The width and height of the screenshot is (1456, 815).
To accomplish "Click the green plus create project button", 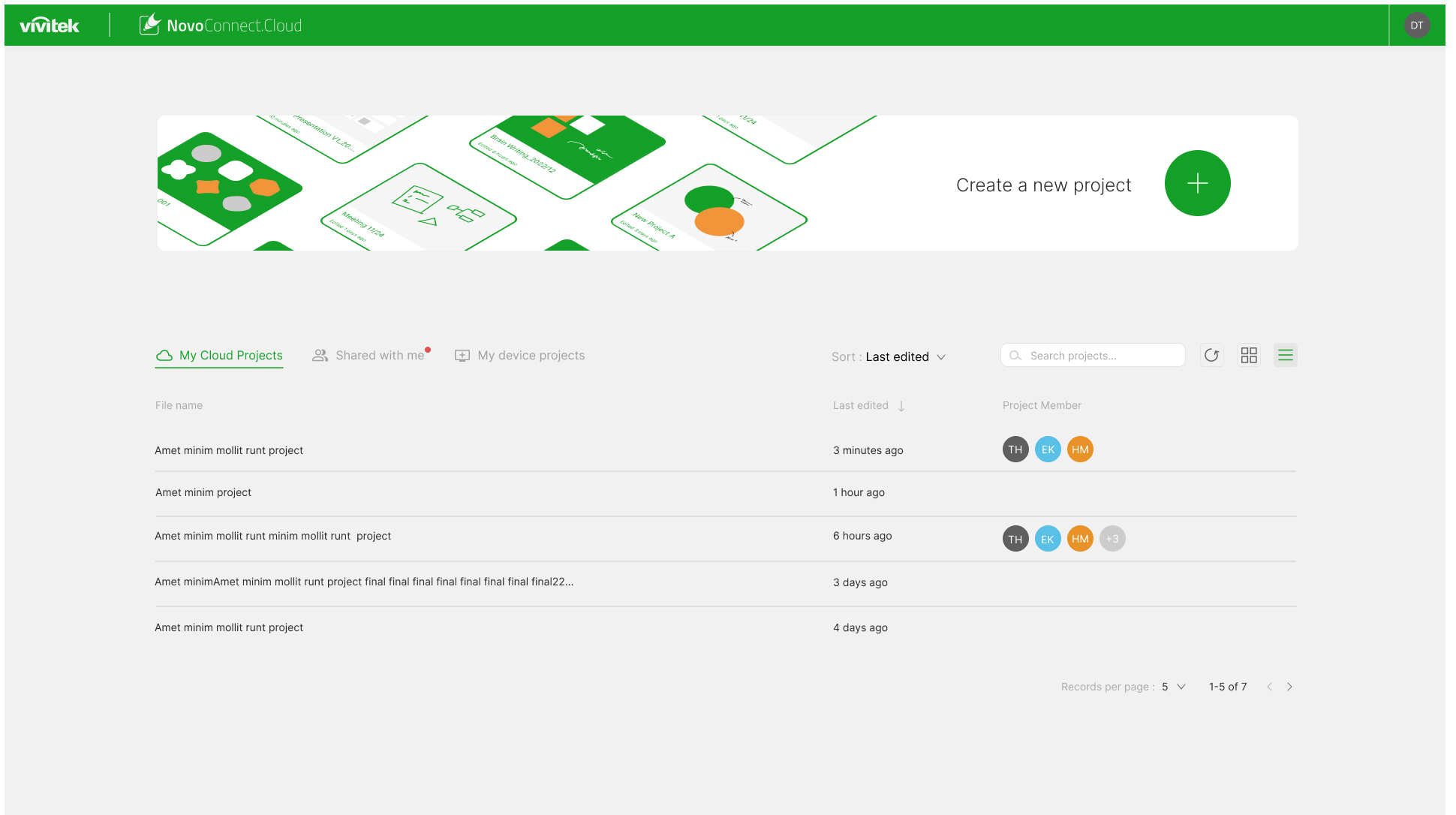I will tap(1197, 183).
